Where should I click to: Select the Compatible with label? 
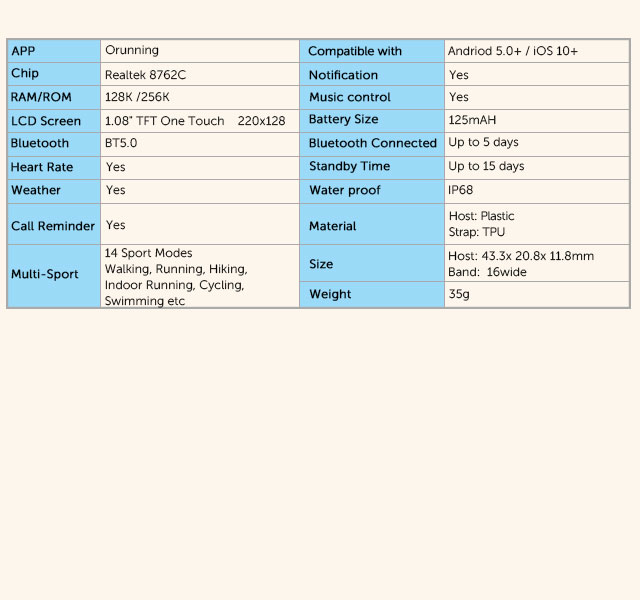pyautogui.click(x=355, y=51)
